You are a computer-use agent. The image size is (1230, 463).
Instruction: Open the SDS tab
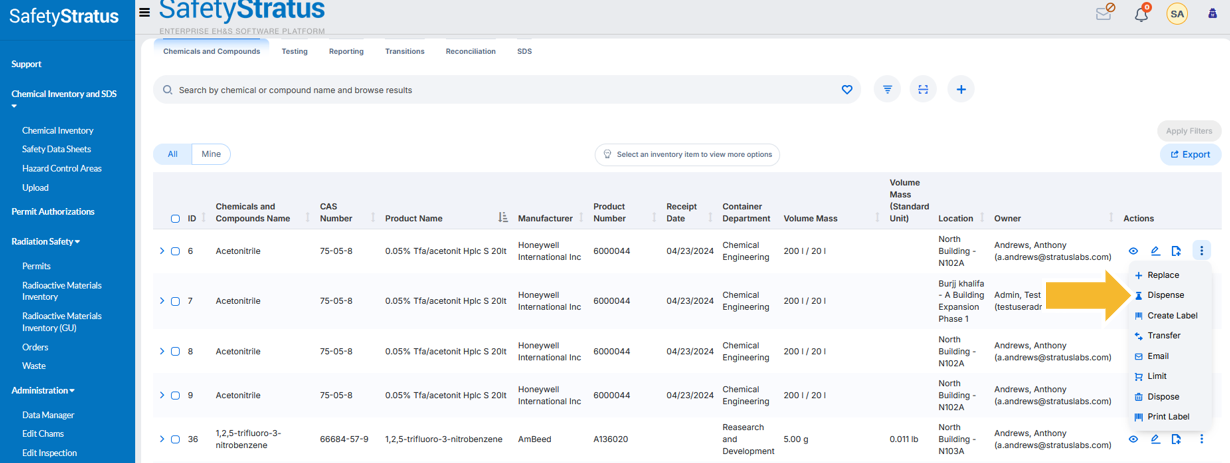point(524,51)
